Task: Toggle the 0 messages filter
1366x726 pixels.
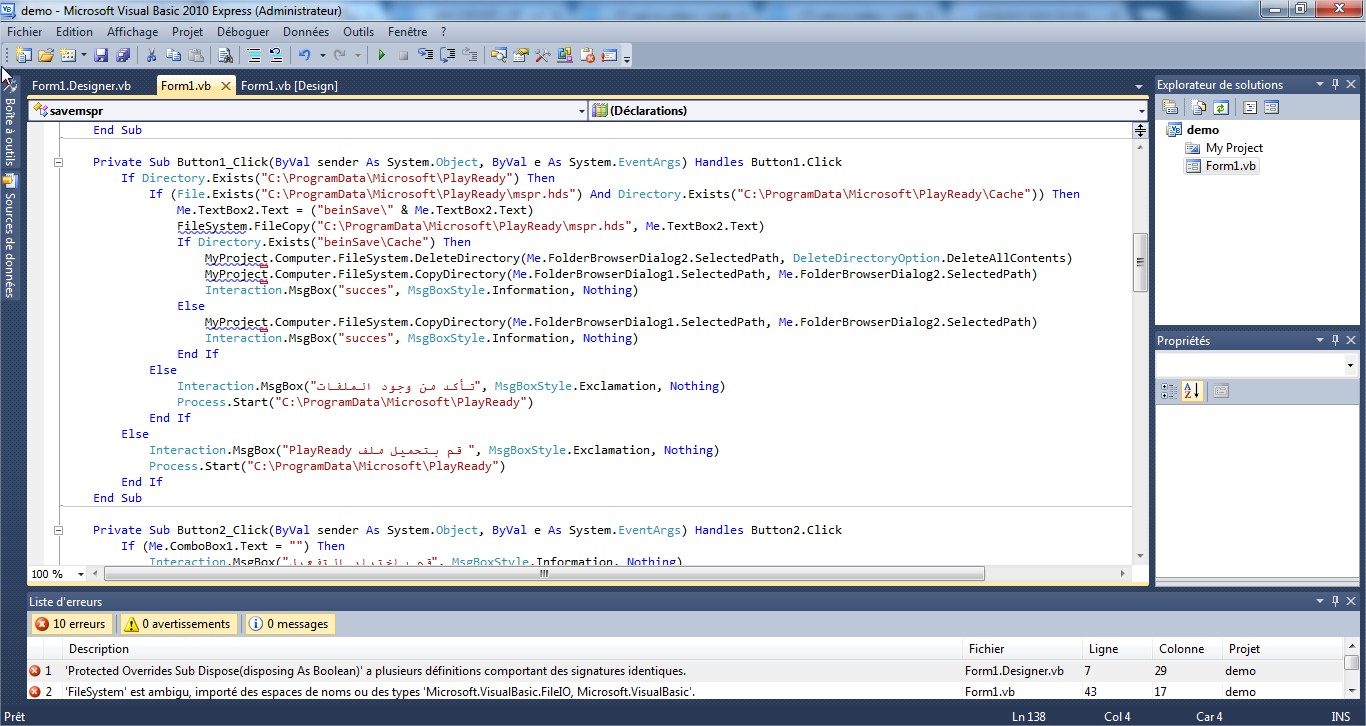Action: [x=289, y=623]
